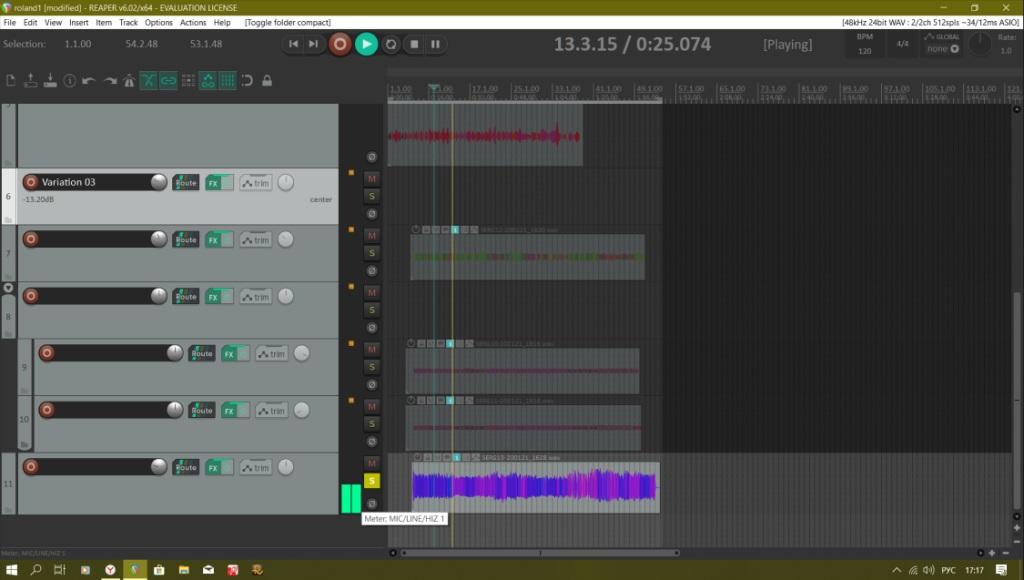
Task: Toggle the move envelope points with items icon
Action: pos(208,81)
